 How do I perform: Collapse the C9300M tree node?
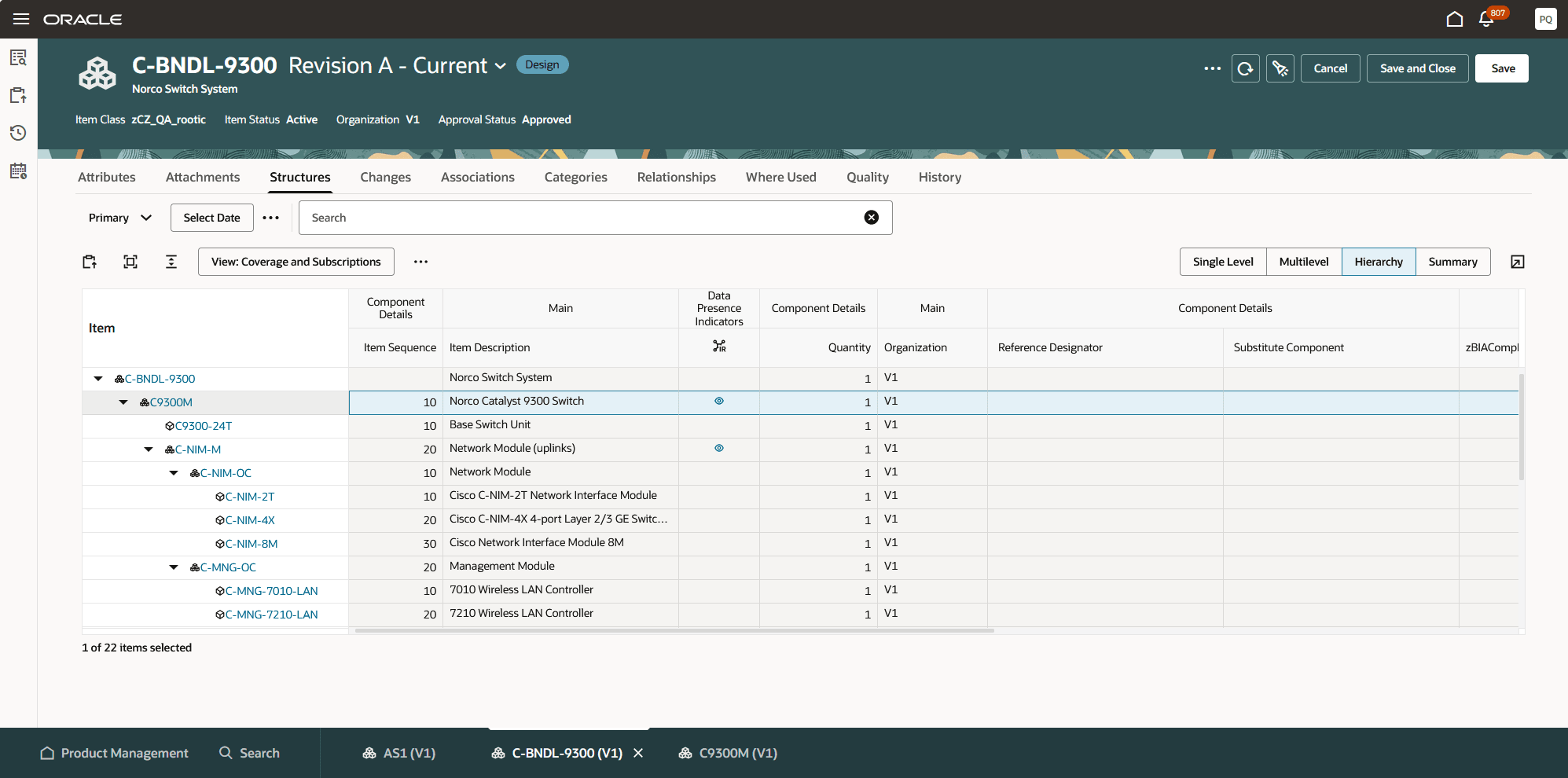[123, 402]
